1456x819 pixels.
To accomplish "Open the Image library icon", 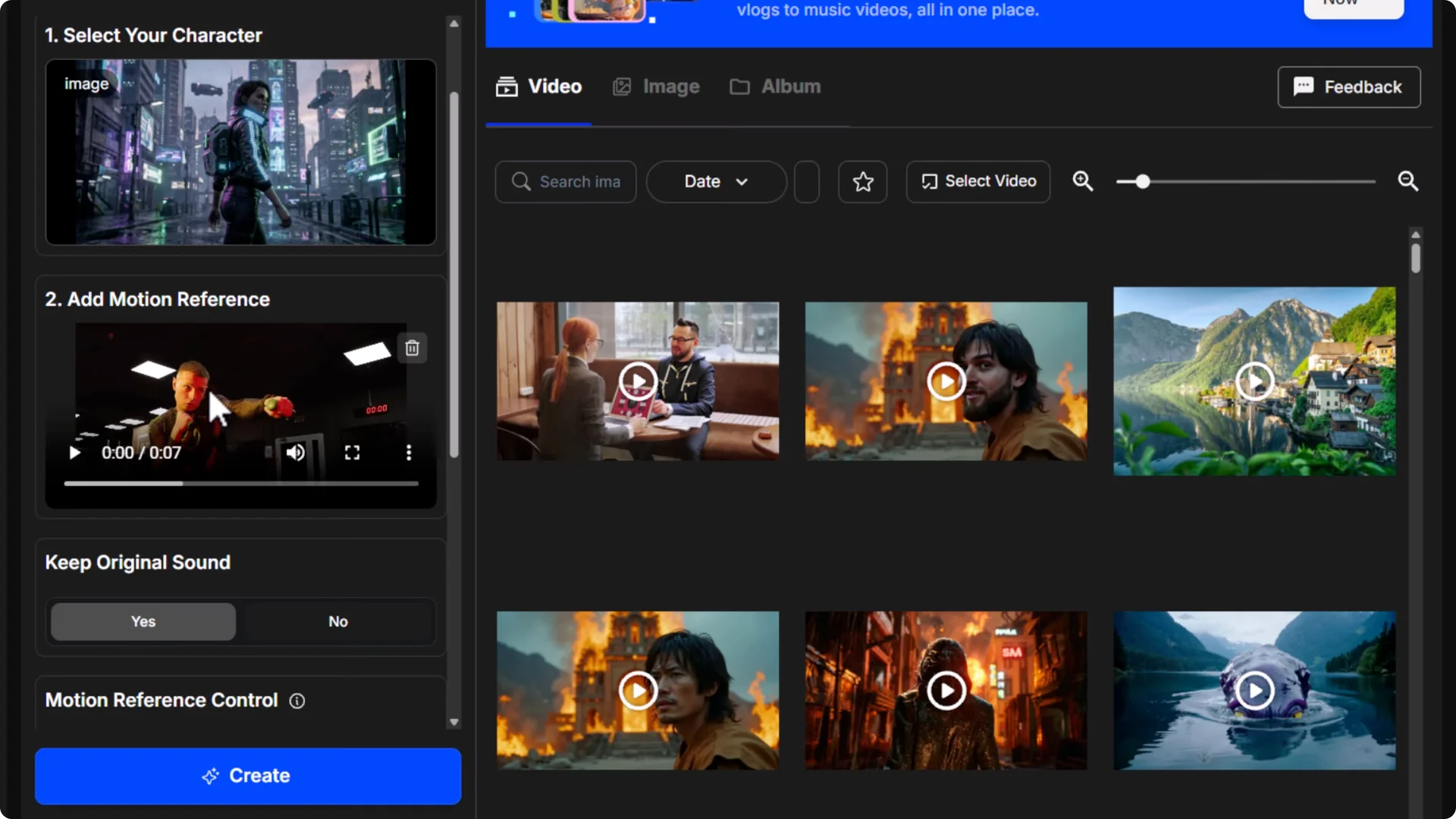I will point(622,86).
